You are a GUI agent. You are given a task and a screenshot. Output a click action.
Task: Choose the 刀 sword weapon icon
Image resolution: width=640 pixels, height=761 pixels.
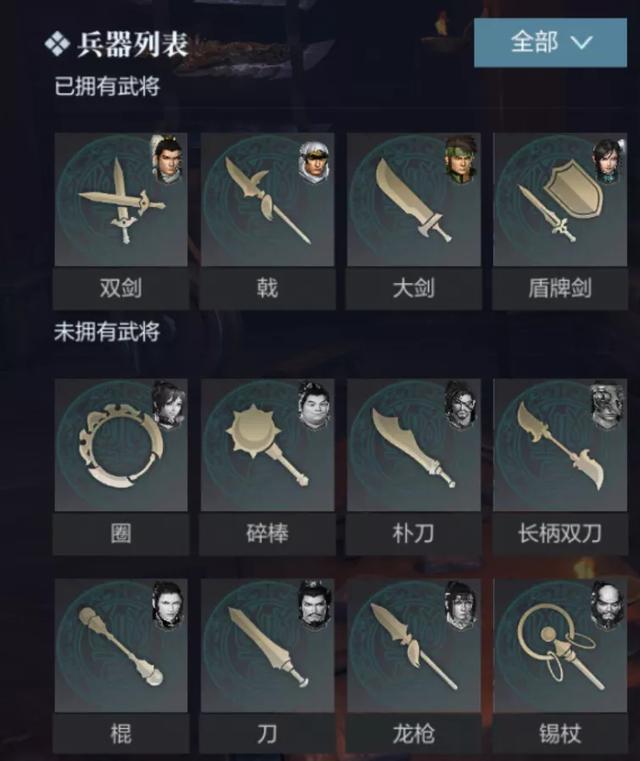pos(267,645)
